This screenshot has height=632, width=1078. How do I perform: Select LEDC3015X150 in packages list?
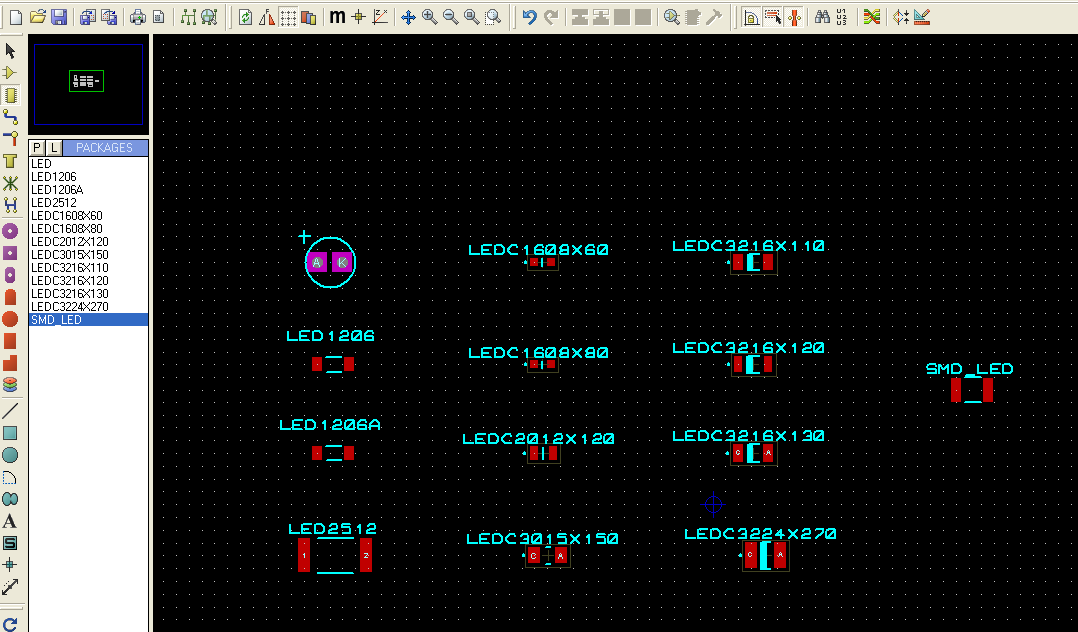coord(88,255)
